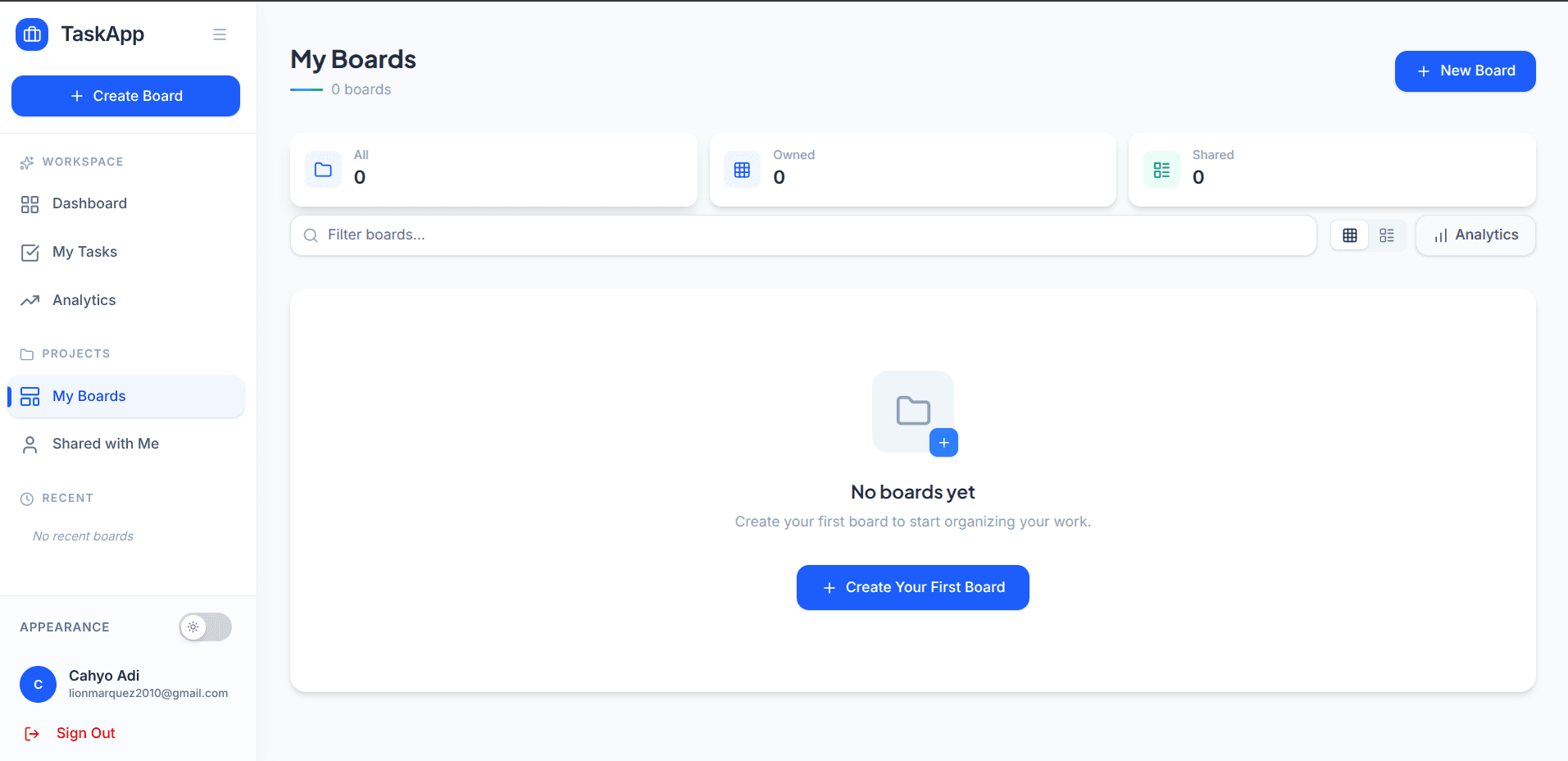Select the Owned boards stat card
Viewport: 1568px width, 761px height.
pos(912,170)
